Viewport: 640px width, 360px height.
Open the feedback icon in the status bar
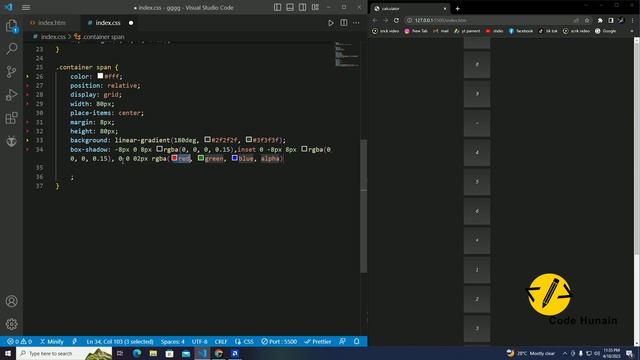coord(342,342)
